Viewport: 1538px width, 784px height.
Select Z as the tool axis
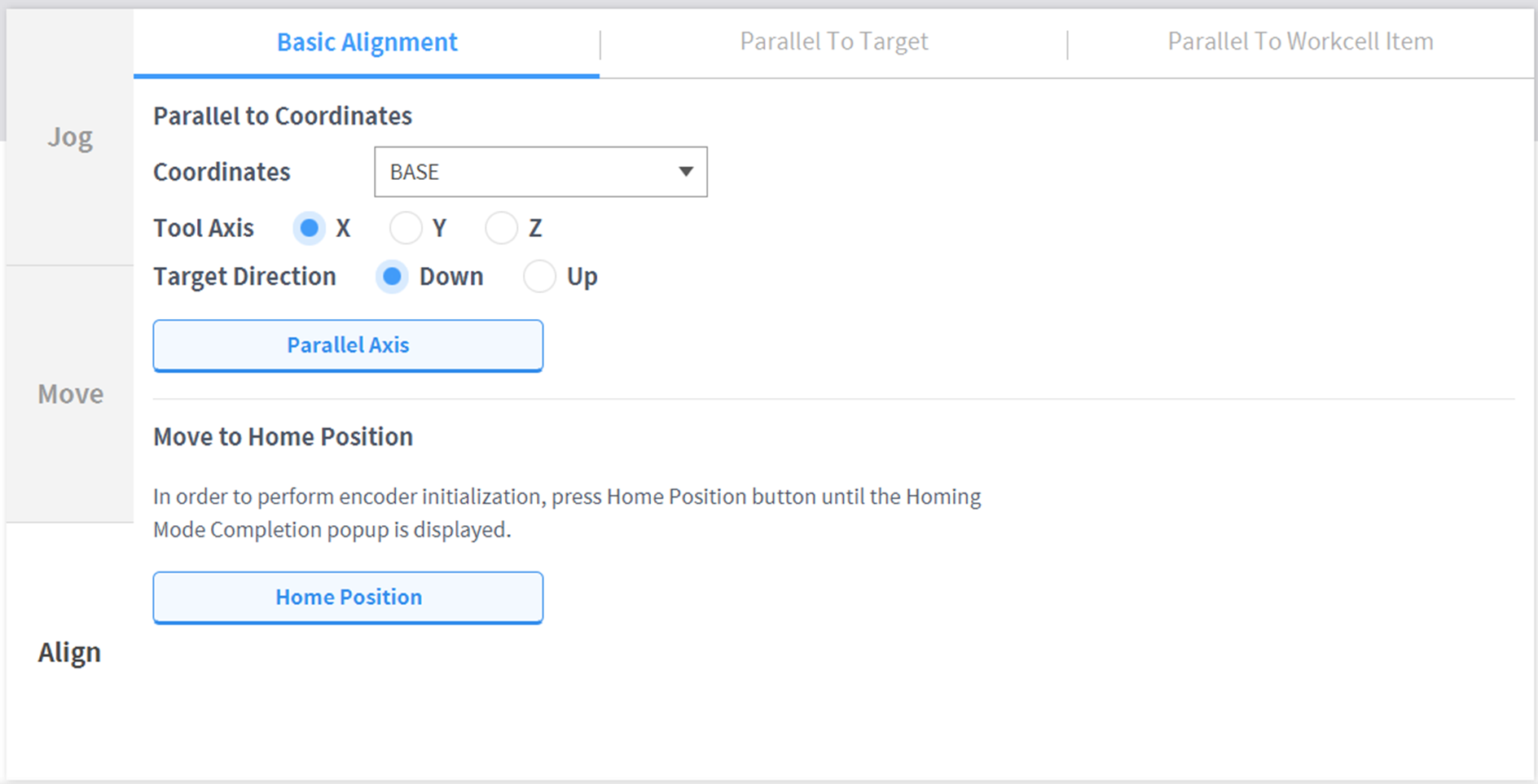(502, 229)
